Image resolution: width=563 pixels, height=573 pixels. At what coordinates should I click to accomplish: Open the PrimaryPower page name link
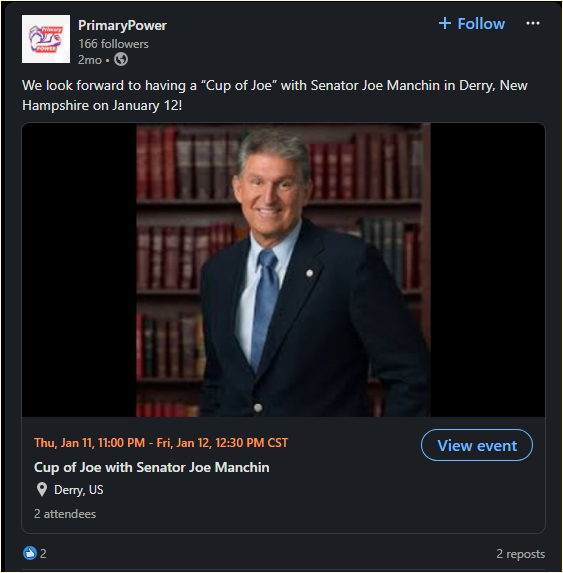click(x=122, y=25)
